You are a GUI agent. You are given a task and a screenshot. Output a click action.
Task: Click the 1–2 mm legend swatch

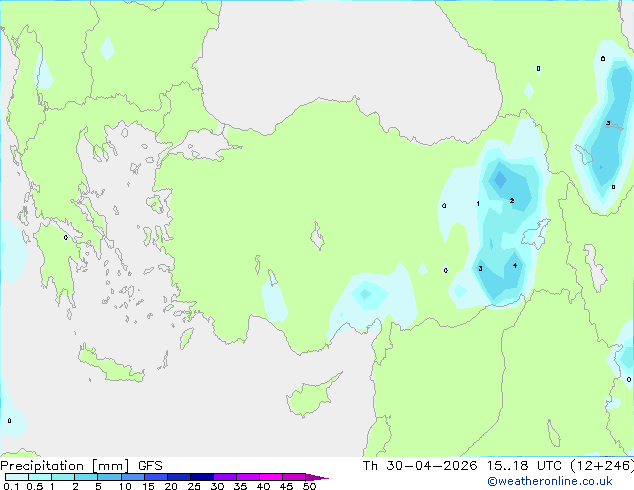pos(63,477)
